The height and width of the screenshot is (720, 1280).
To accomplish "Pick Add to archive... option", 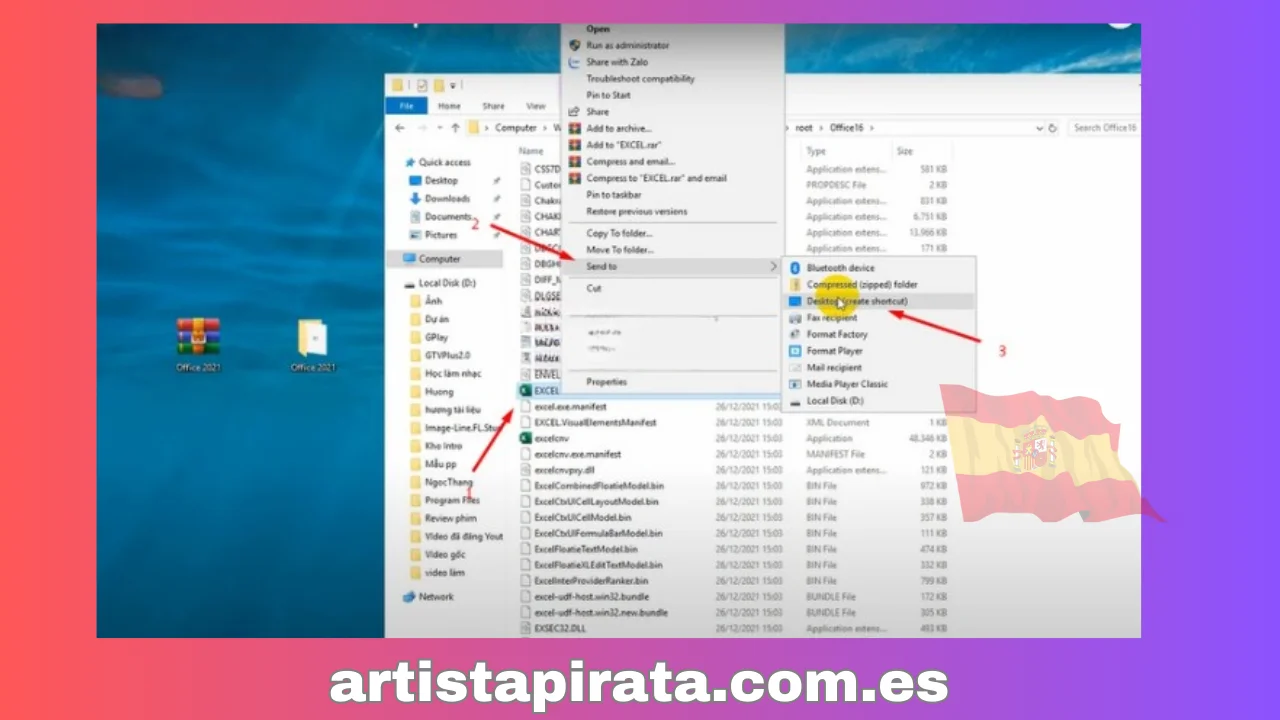I will pos(618,128).
